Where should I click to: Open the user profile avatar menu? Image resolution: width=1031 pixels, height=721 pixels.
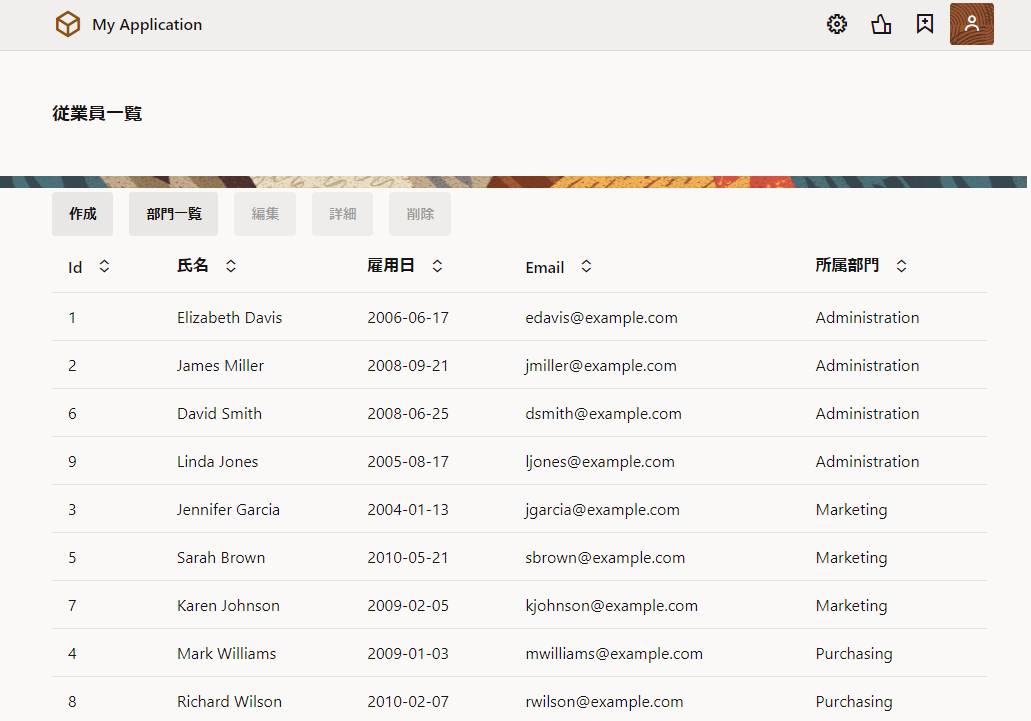[x=971, y=25]
